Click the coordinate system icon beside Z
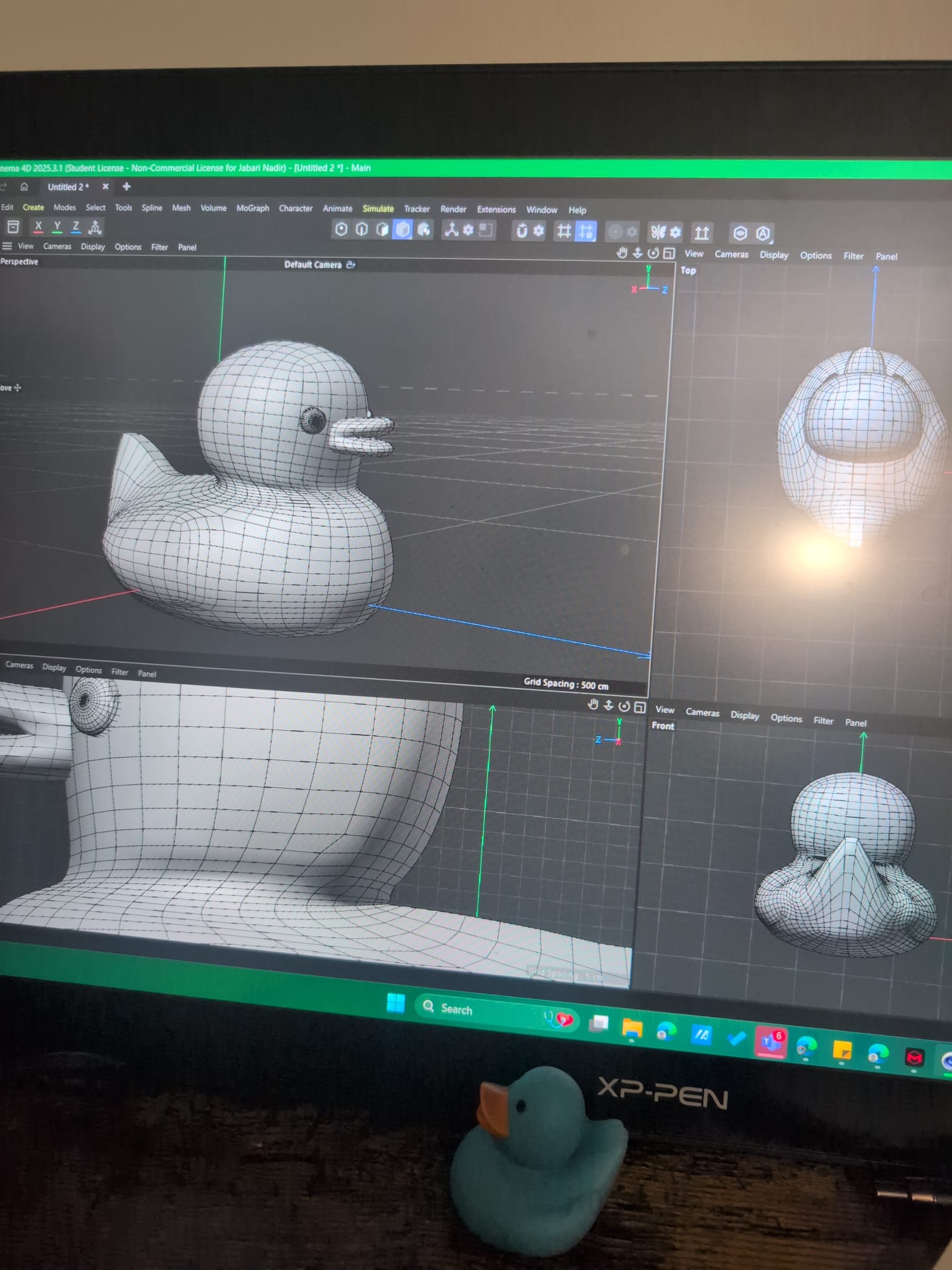952x1270 pixels. (x=95, y=227)
